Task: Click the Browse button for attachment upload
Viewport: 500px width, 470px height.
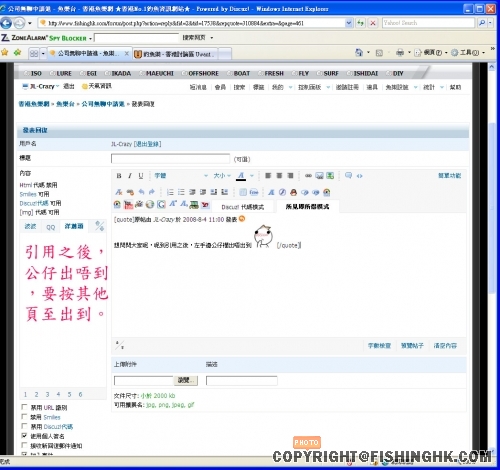Action: (186, 380)
